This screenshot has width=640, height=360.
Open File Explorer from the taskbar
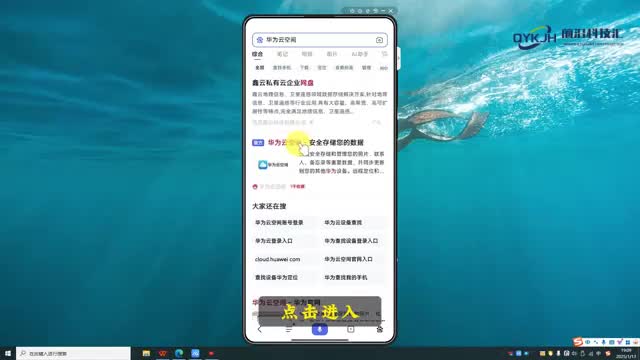146,353
